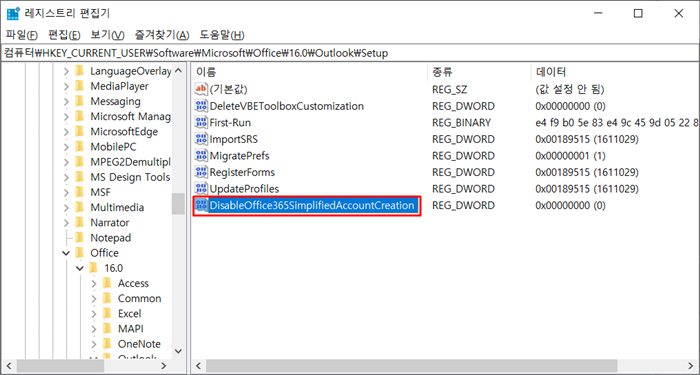700x375 pixels.
Task: Click the (기본값) string value icon
Action: pyautogui.click(x=201, y=89)
